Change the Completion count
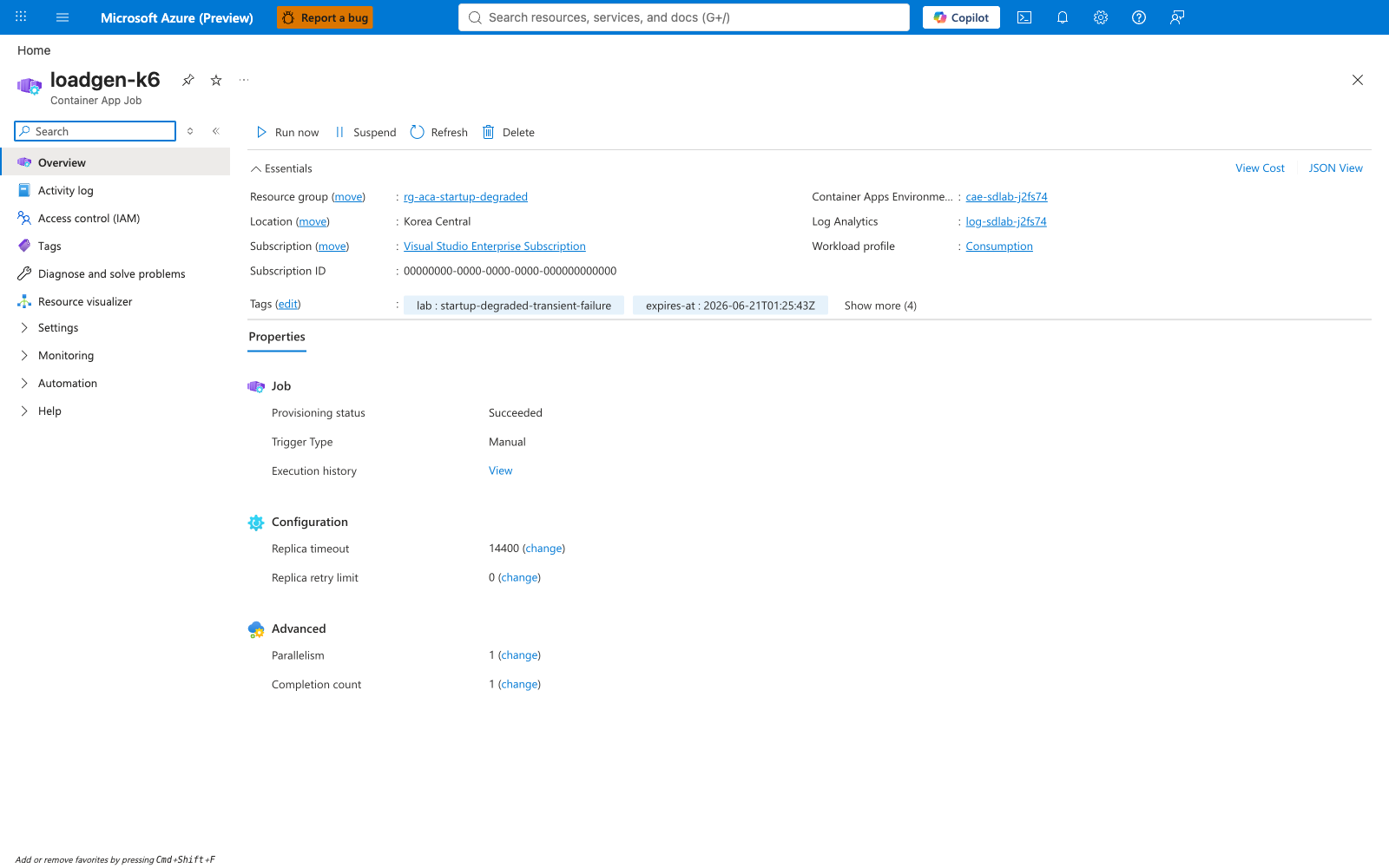 pyautogui.click(x=519, y=684)
